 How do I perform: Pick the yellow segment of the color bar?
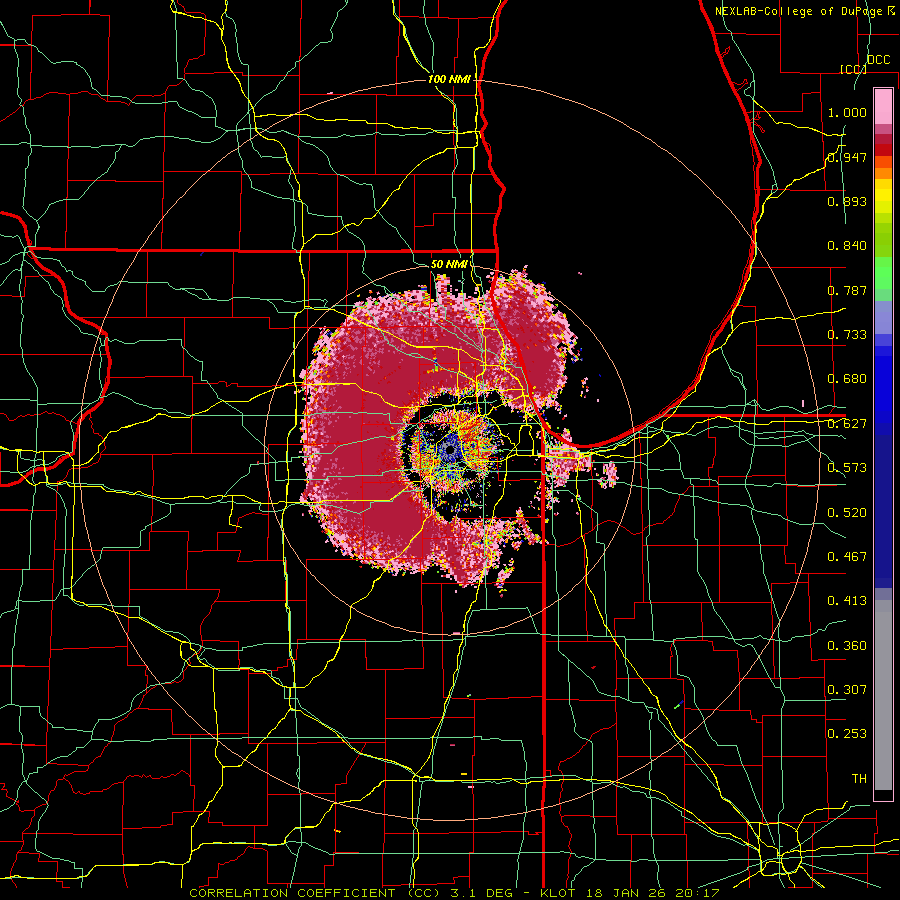[883, 197]
